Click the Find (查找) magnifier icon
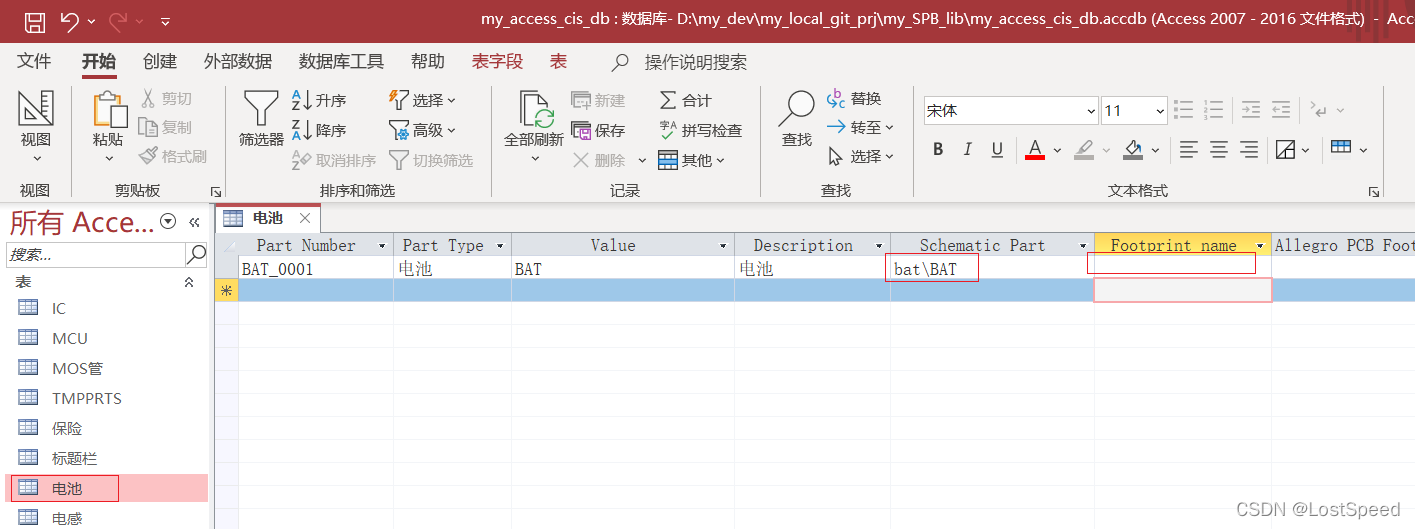 point(797,108)
